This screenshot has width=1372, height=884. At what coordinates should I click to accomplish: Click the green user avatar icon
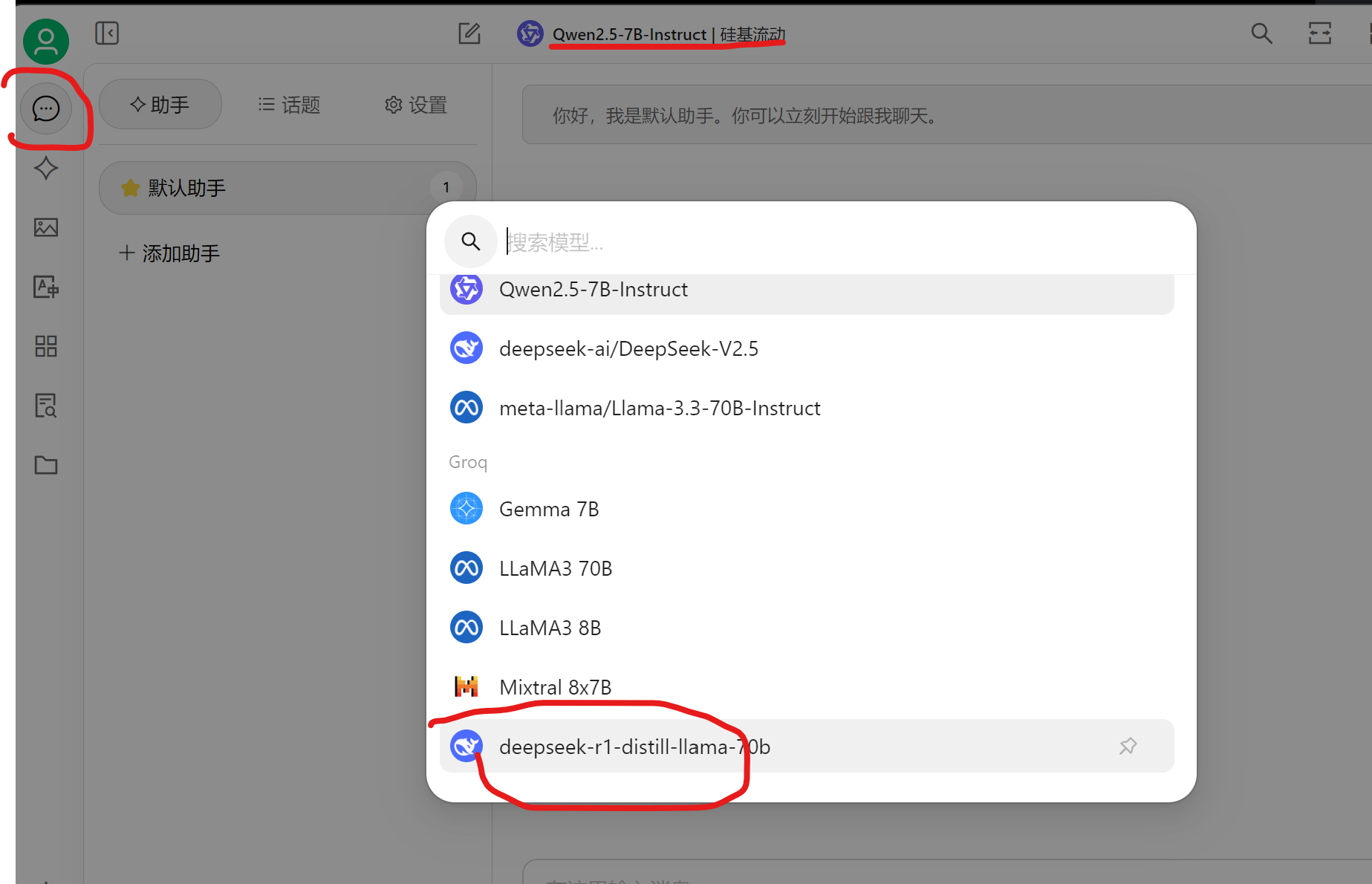(46, 41)
